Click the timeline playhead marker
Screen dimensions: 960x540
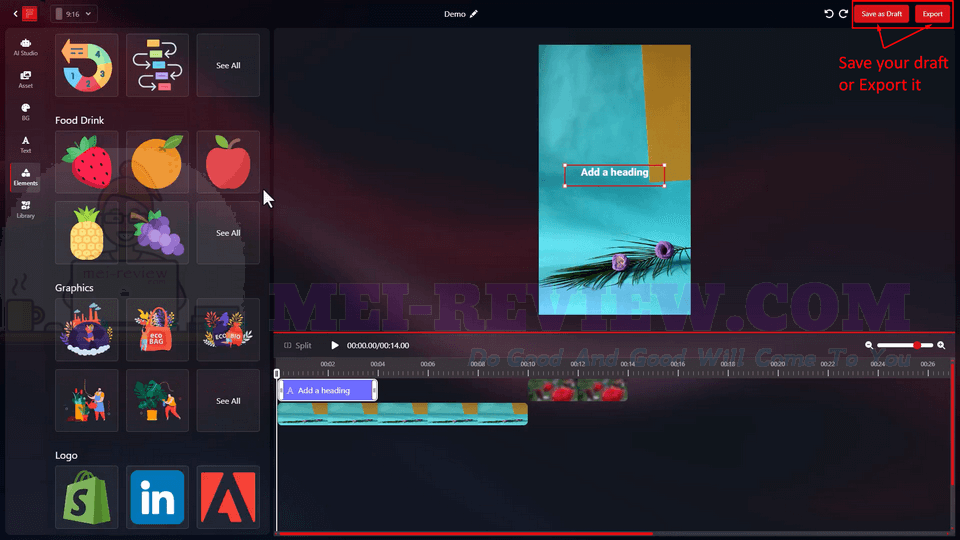277,373
